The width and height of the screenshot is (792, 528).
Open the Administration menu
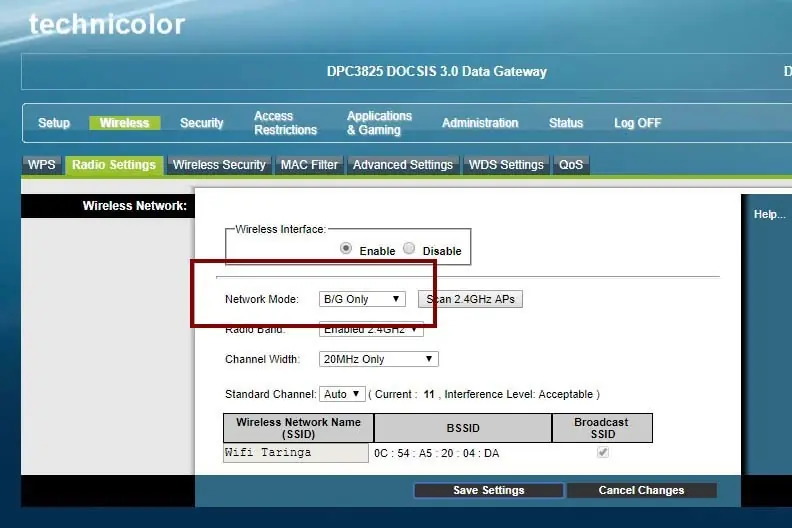tap(480, 123)
